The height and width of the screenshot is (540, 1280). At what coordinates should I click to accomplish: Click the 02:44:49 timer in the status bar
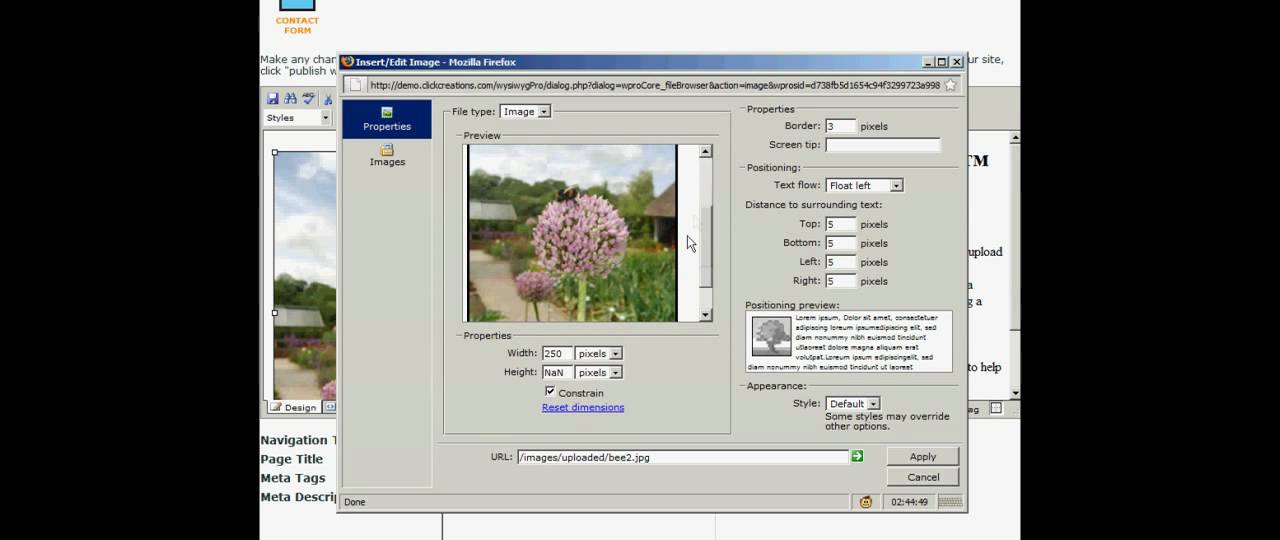[x=909, y=502]
